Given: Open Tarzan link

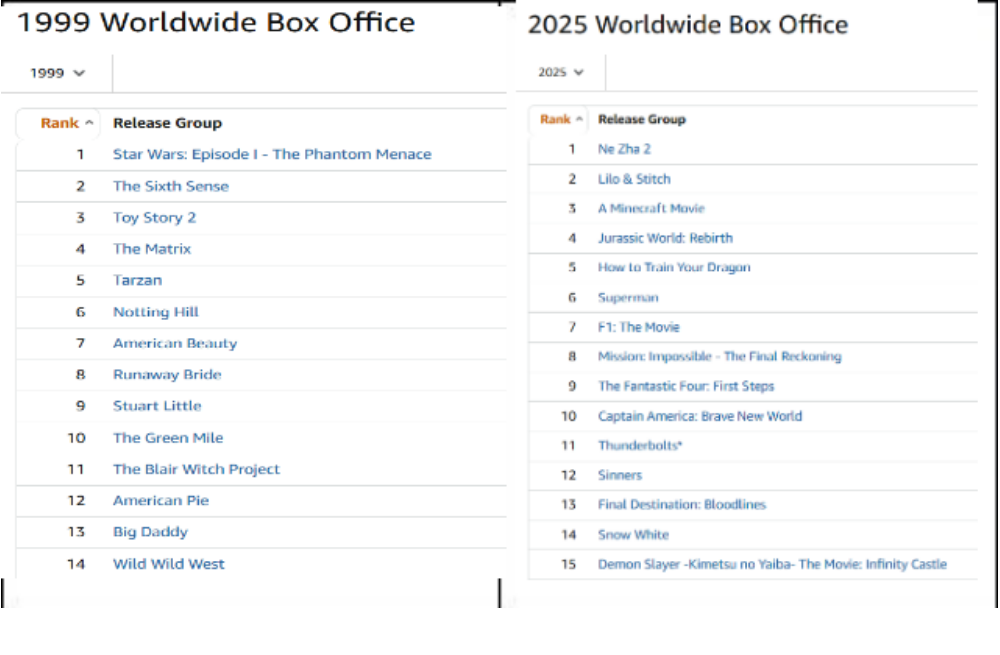Looking at the screenshot, I should (x=137, y=280).
